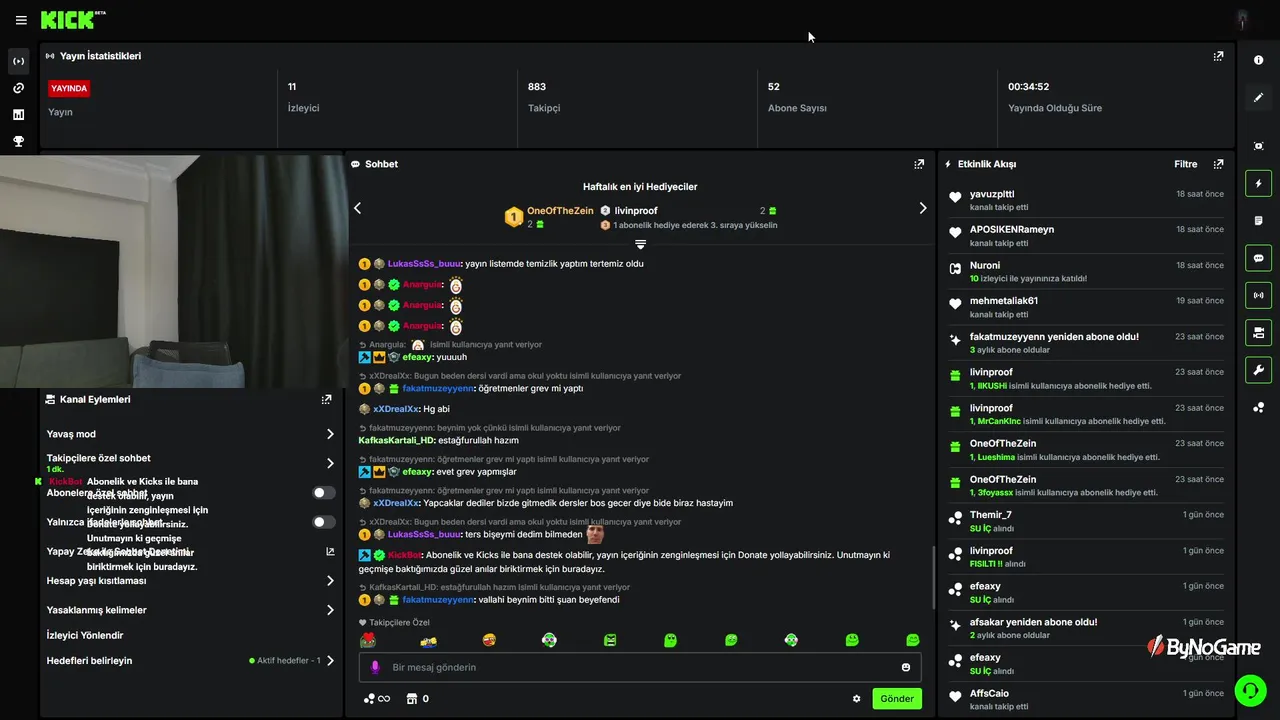Click the Gönder send button
Viewport: 1280px width, 720px height.
[897, 699]
